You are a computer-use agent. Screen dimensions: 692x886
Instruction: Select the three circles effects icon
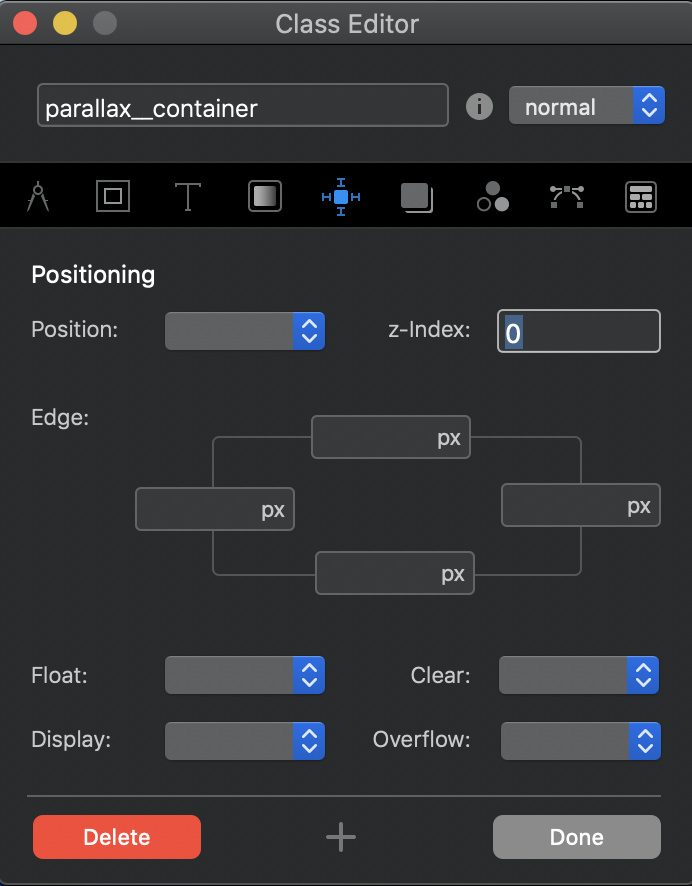[x=493, y=197]
